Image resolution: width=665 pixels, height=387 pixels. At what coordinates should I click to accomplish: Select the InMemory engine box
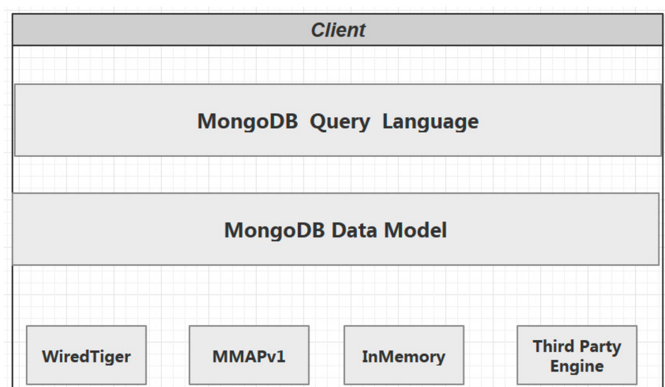click(x=404, y=355)
